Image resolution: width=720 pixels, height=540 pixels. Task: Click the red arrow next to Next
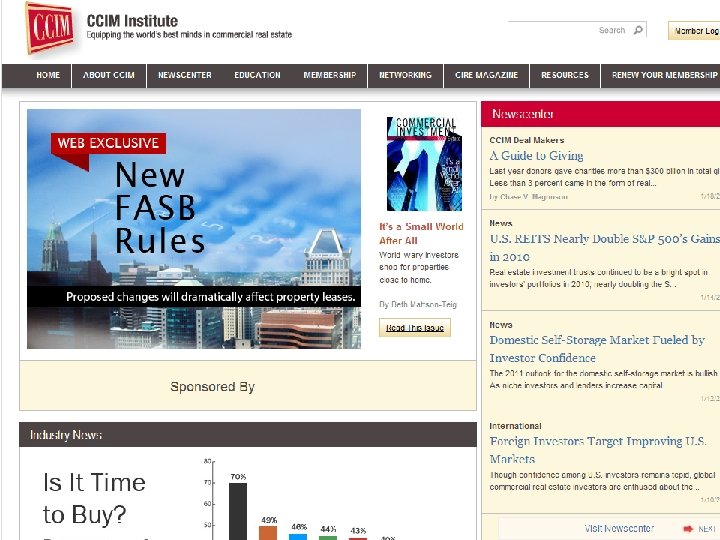coord(688,529)
